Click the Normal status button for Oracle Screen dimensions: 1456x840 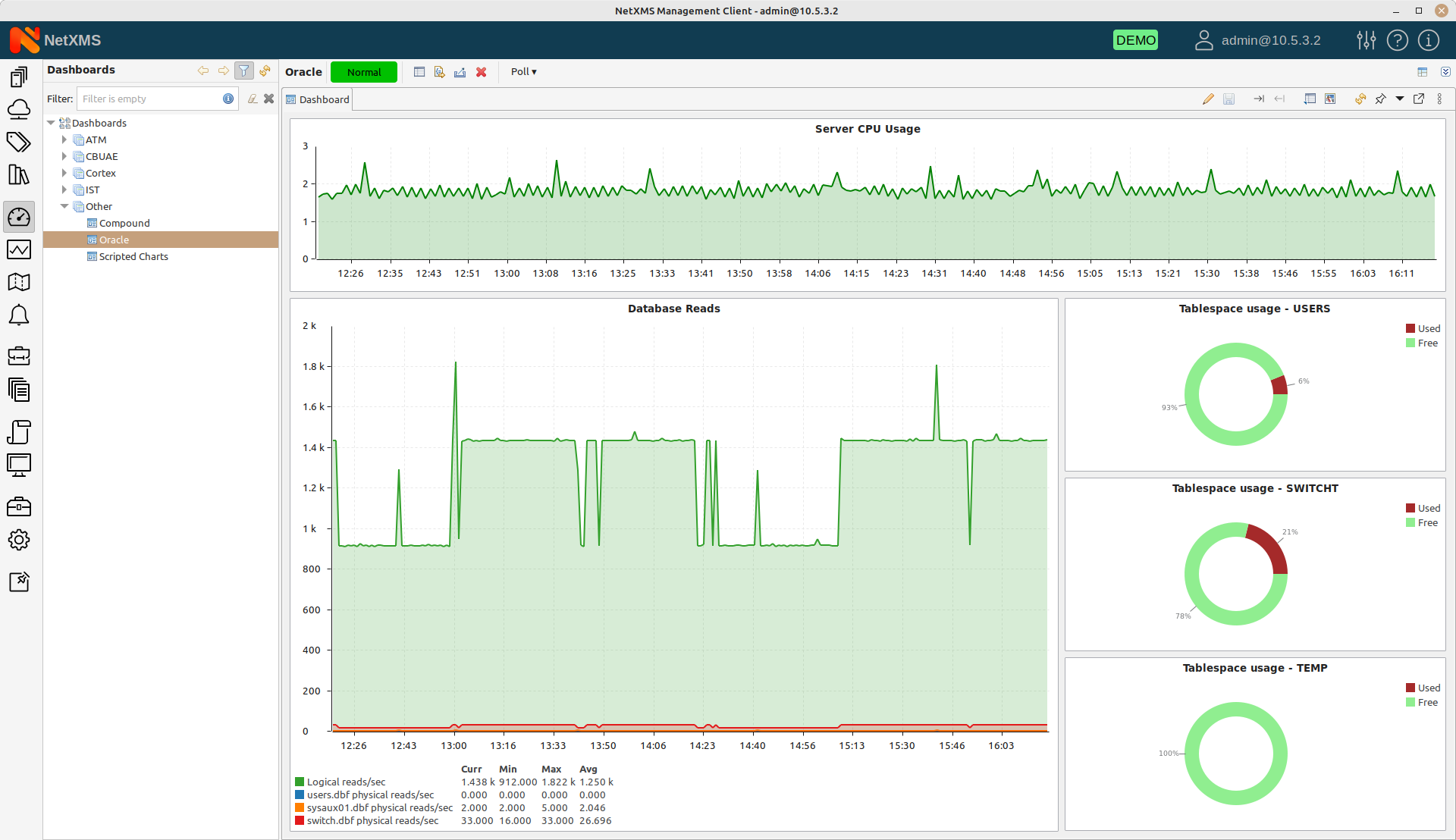click(363, 71)
